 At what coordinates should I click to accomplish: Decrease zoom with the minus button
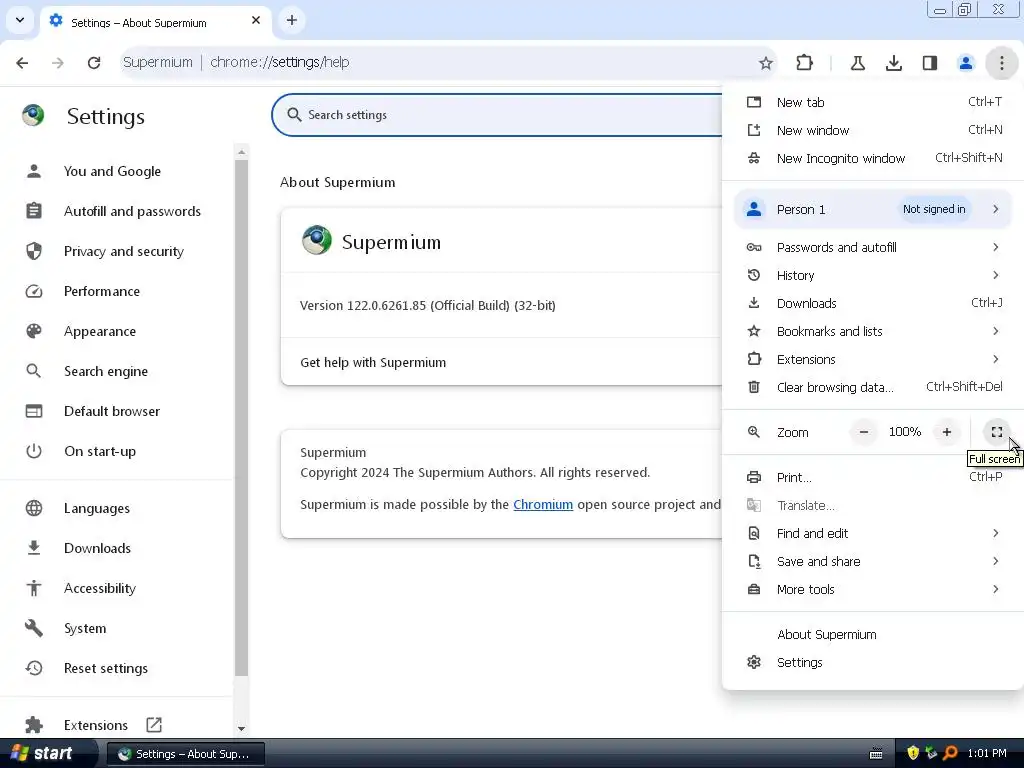864,432
